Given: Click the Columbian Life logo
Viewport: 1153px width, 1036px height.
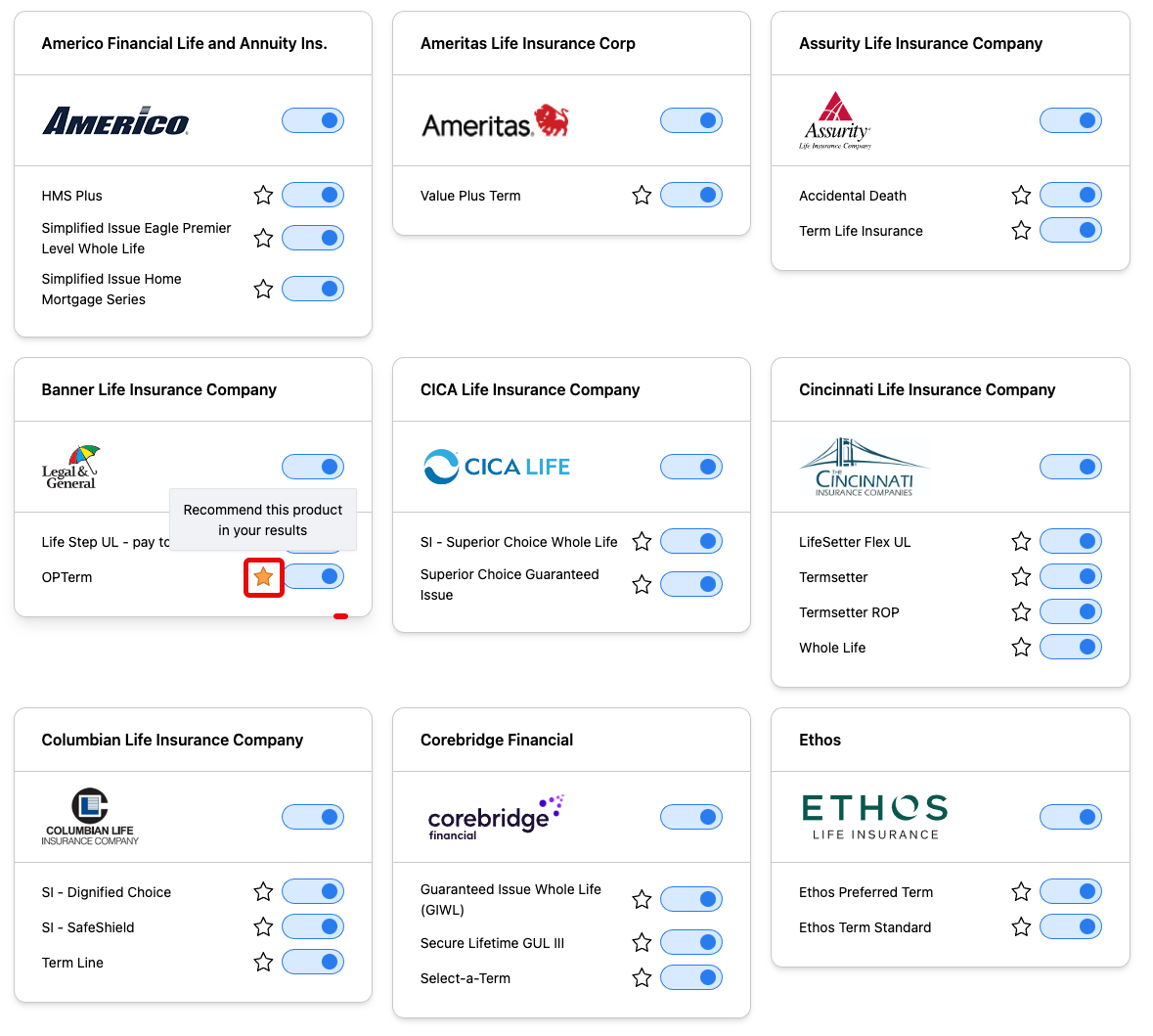Looking at the screenshot, I should coord(90,817).
